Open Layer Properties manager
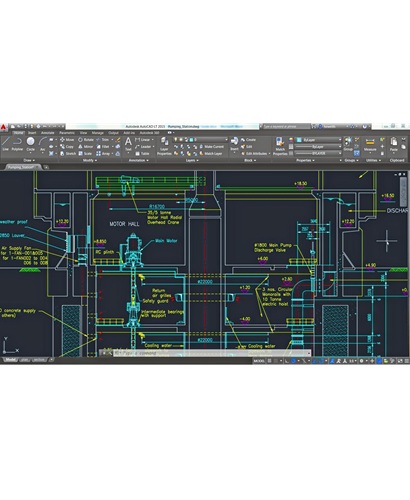 (164, 146)
